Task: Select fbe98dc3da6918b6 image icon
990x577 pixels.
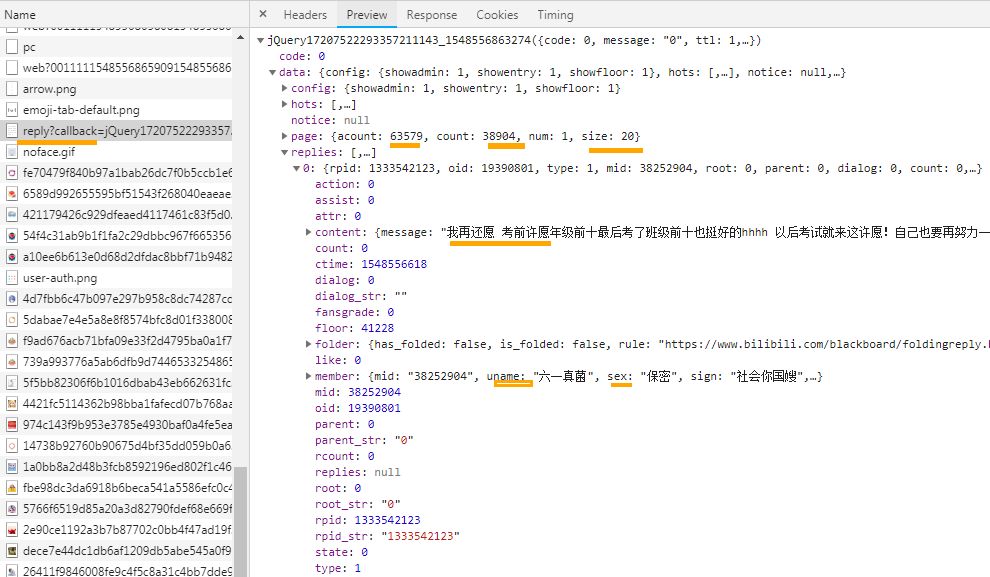Action: (x=11, y=488)
